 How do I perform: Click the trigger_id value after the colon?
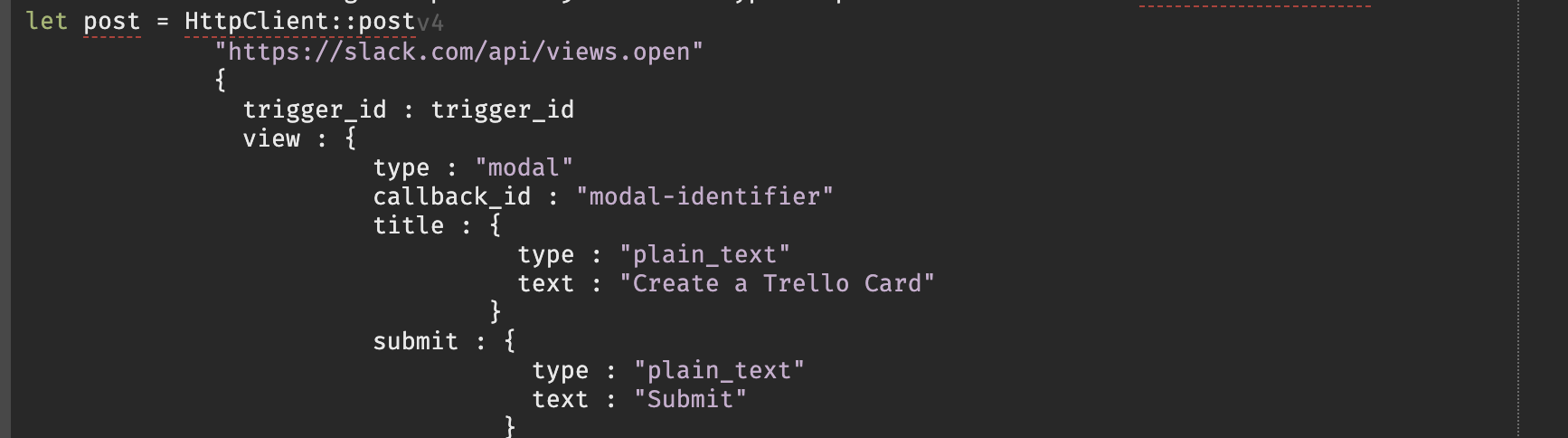pyautogui.click(x=502, y=109)
